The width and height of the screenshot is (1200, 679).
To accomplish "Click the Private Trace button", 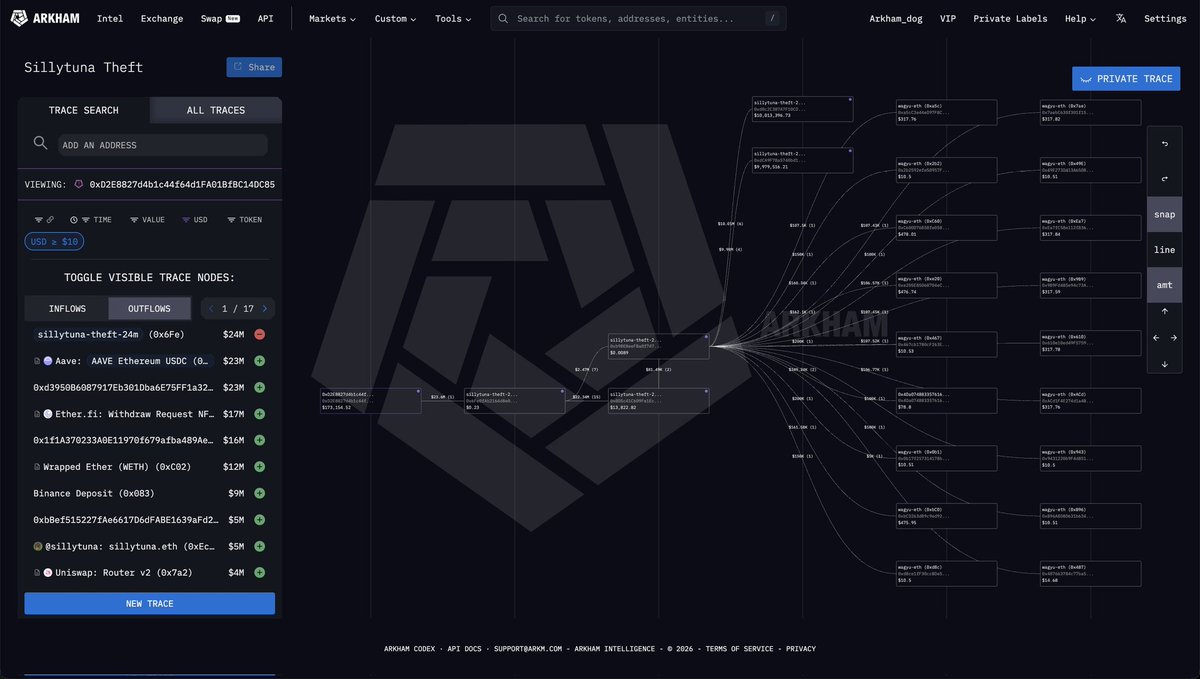I will [1126, 78].
